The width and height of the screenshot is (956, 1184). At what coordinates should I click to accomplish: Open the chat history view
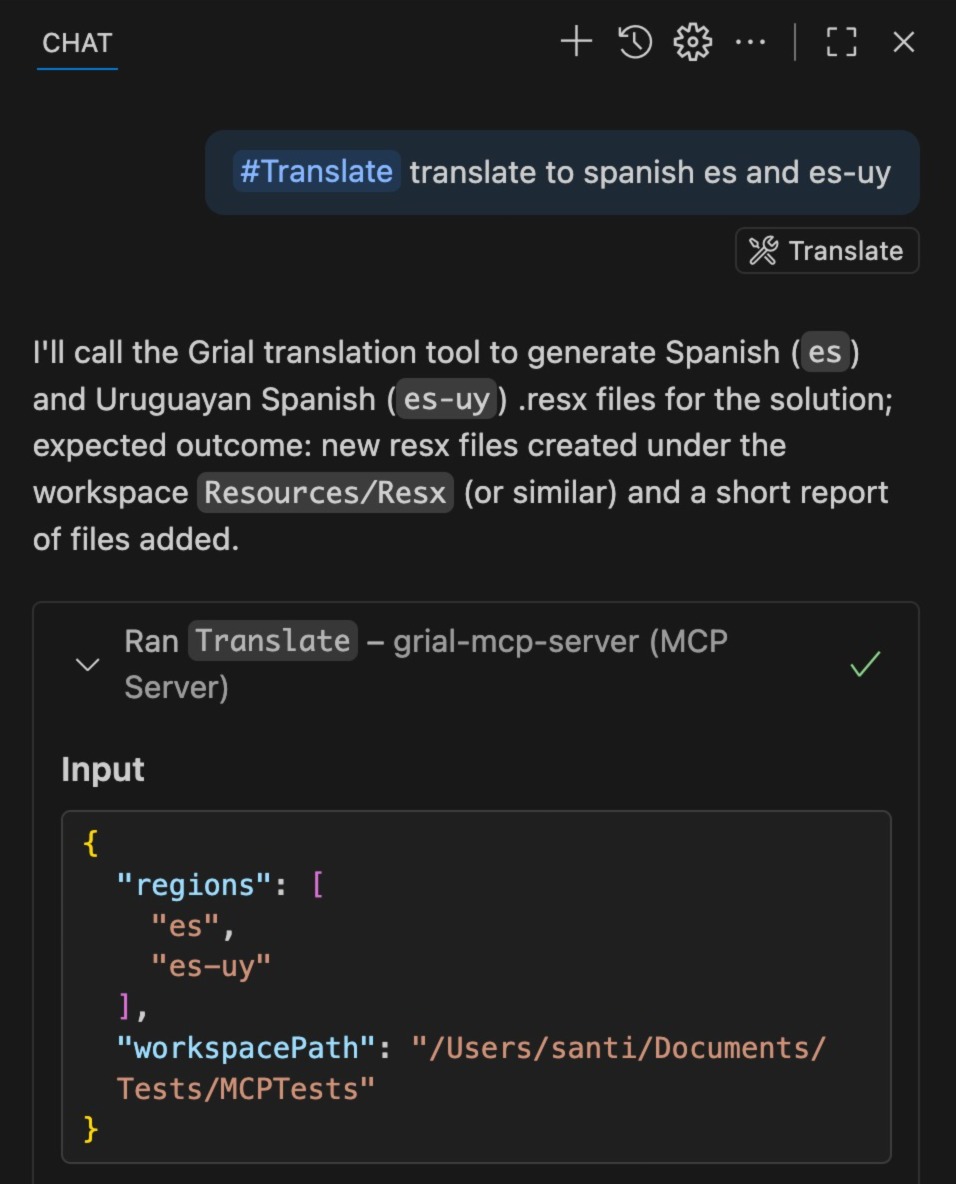[x=633, y=42]
